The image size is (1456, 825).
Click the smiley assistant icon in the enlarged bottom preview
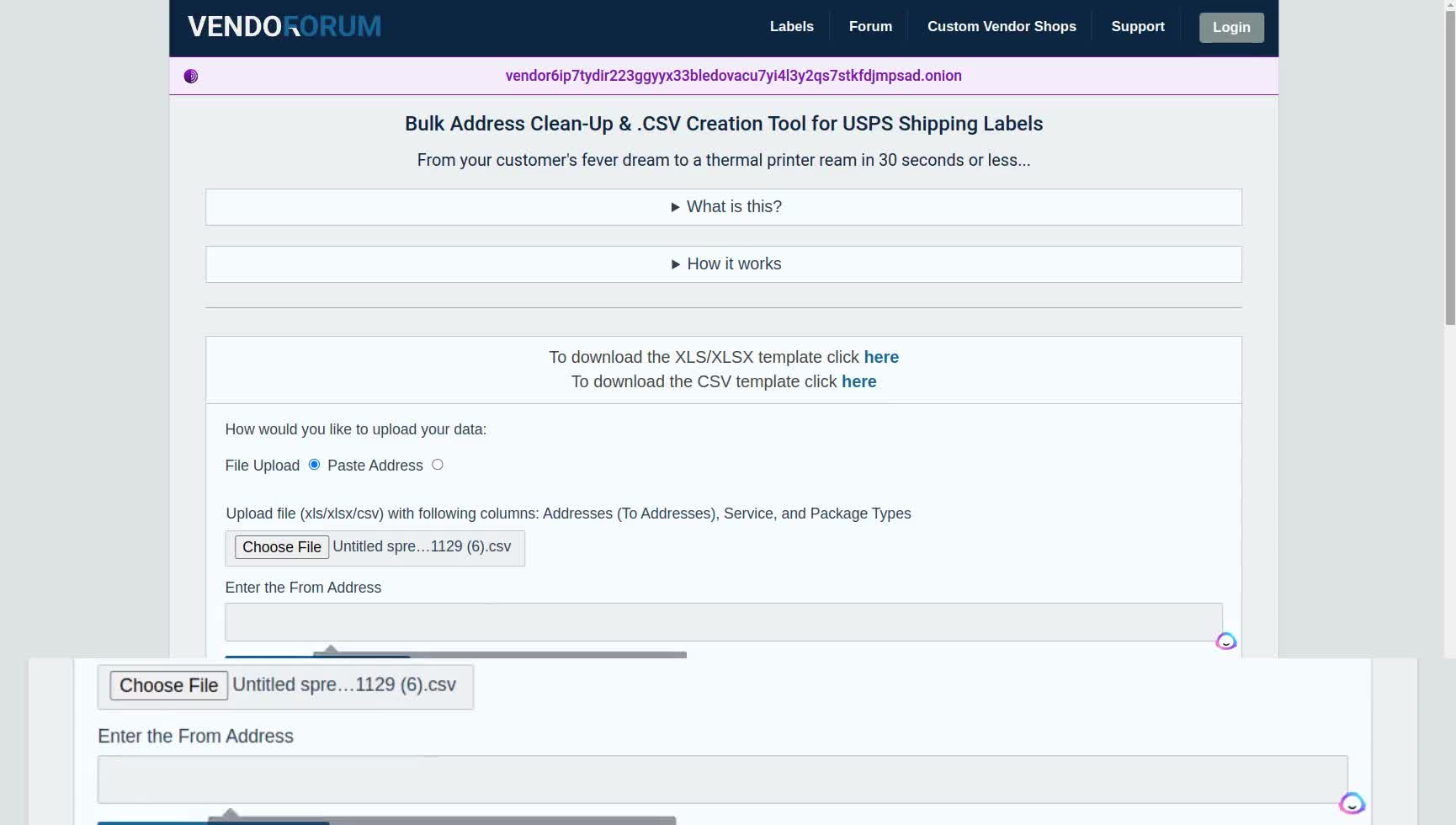(x=1352, y=803)
